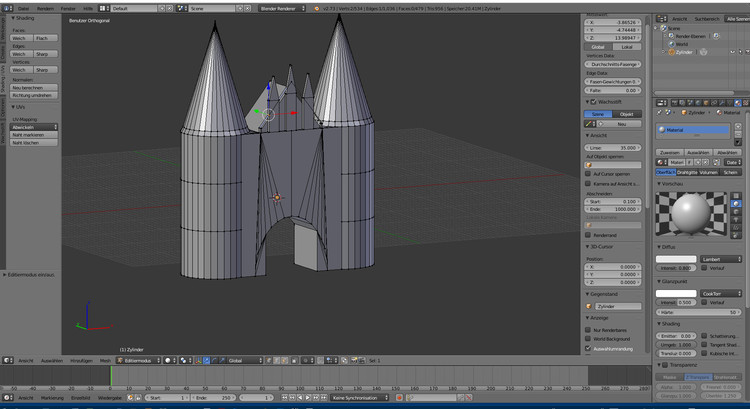Switch to the Drahtgitter material tab
The image size is (750, 409).
click(x=686, y=172)
